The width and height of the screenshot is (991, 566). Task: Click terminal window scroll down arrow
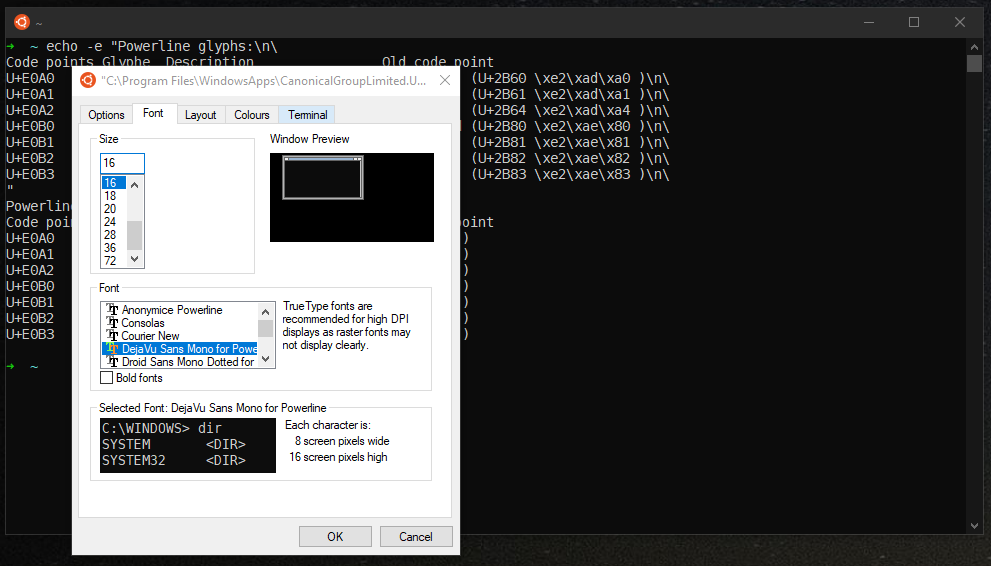974,526
